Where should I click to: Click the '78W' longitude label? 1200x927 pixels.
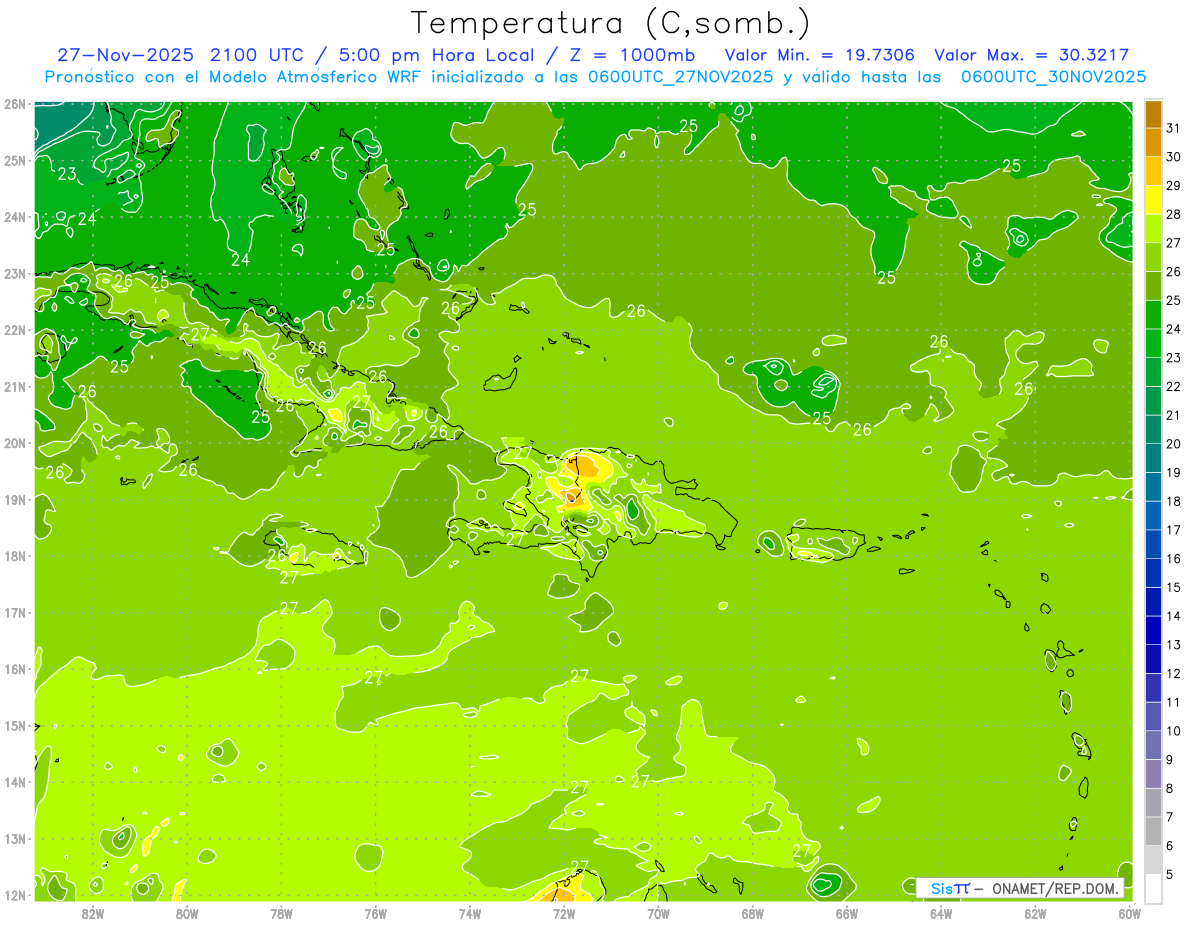(281, 913)
